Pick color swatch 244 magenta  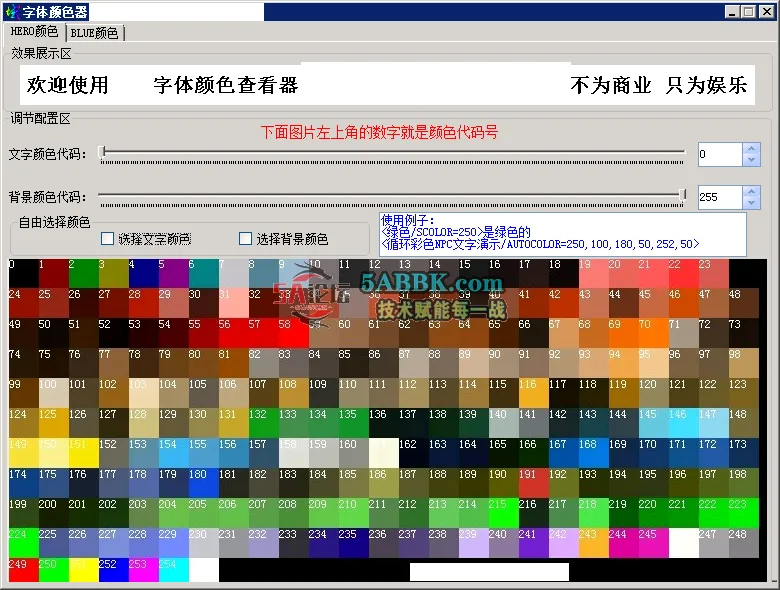point(624,543)
